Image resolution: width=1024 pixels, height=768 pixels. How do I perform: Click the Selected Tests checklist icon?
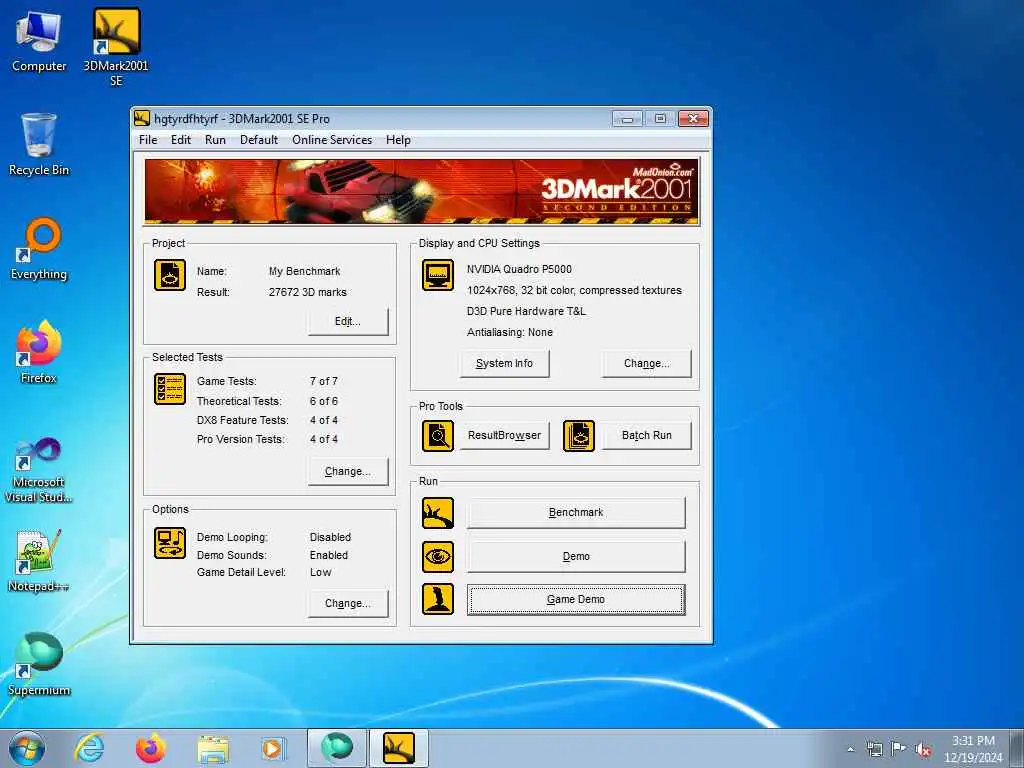[170, 389]
